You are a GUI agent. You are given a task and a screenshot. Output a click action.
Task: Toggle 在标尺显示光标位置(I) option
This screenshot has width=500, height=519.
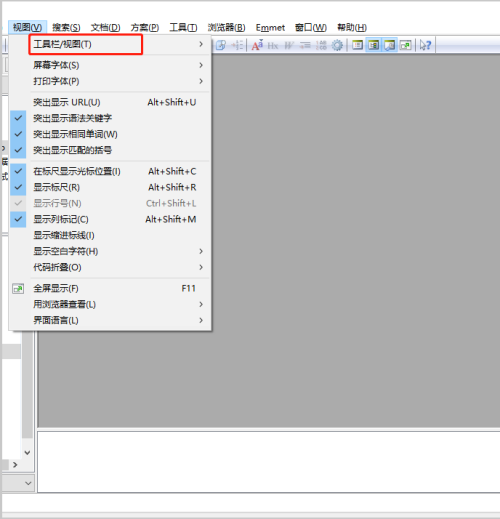[x=110, y=171]
